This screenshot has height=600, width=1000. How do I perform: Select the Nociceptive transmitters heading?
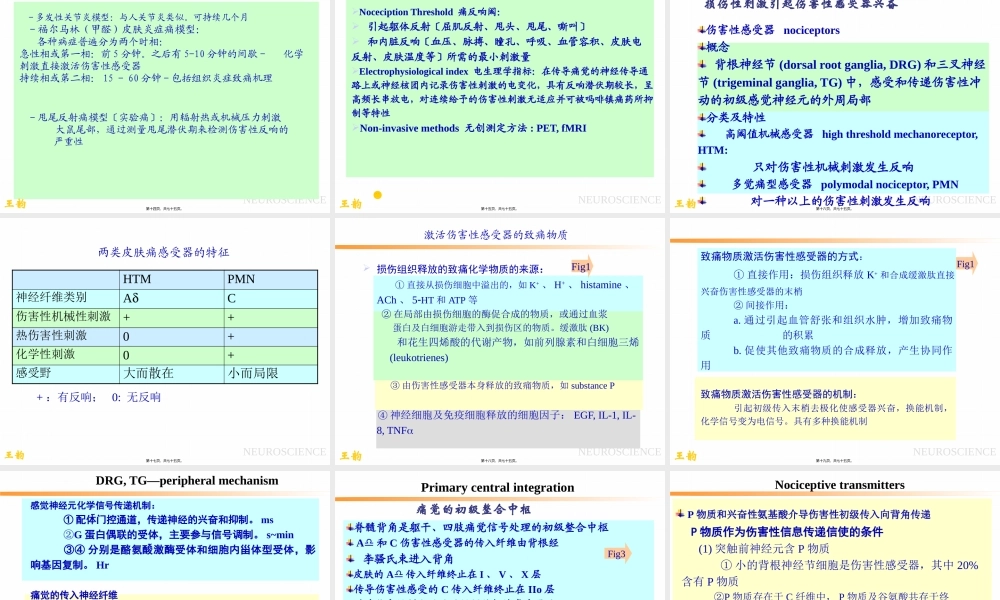pos(839,485)
